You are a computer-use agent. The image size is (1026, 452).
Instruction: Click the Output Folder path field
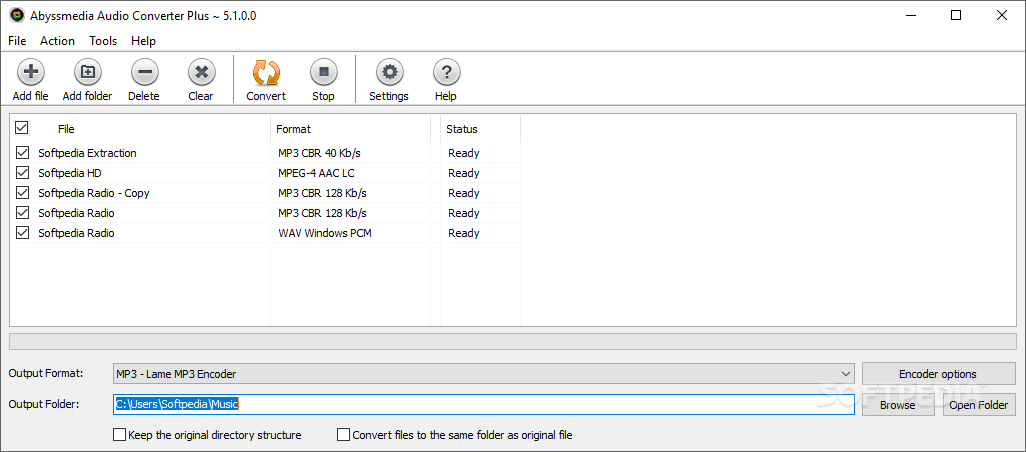click(484, 404)
